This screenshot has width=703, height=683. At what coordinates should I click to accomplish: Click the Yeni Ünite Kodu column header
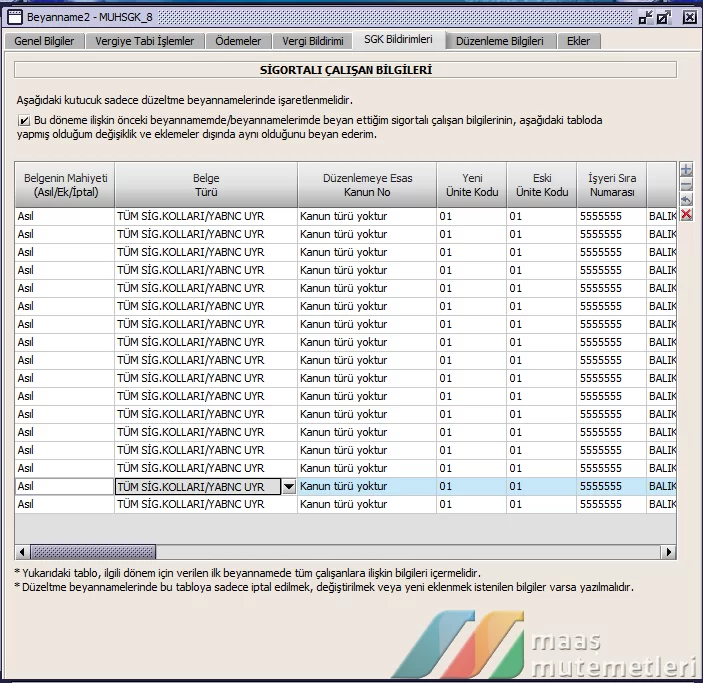click(472, 185)
